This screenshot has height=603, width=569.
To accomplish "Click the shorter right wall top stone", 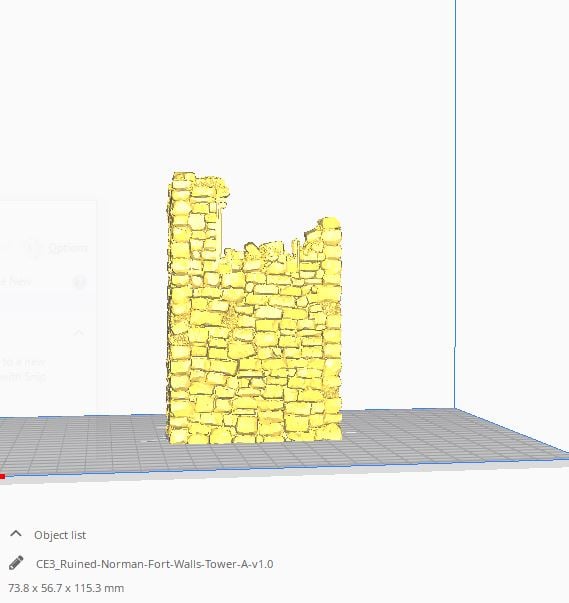I will click(x=330, y=224).
